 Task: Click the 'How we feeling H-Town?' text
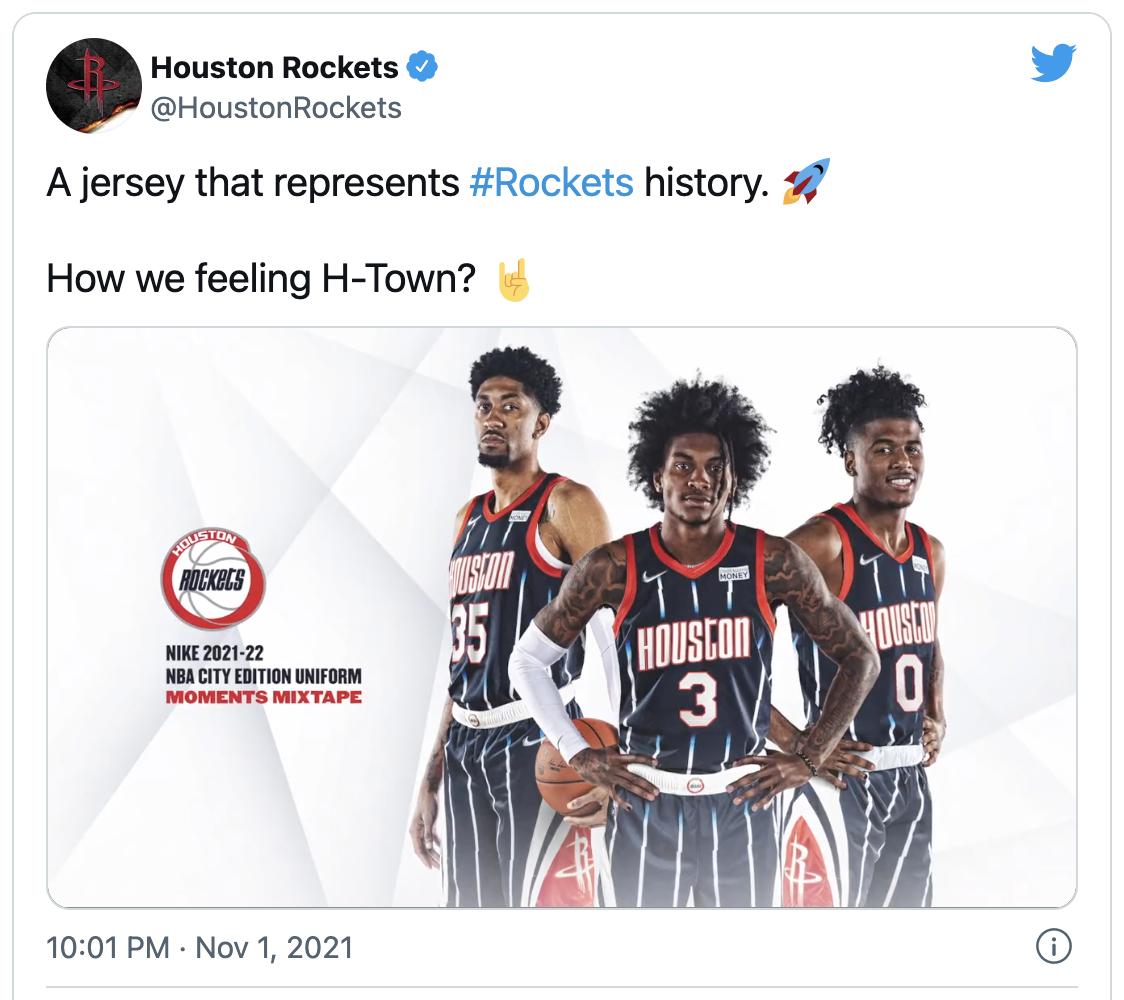[x=261, y=278]
